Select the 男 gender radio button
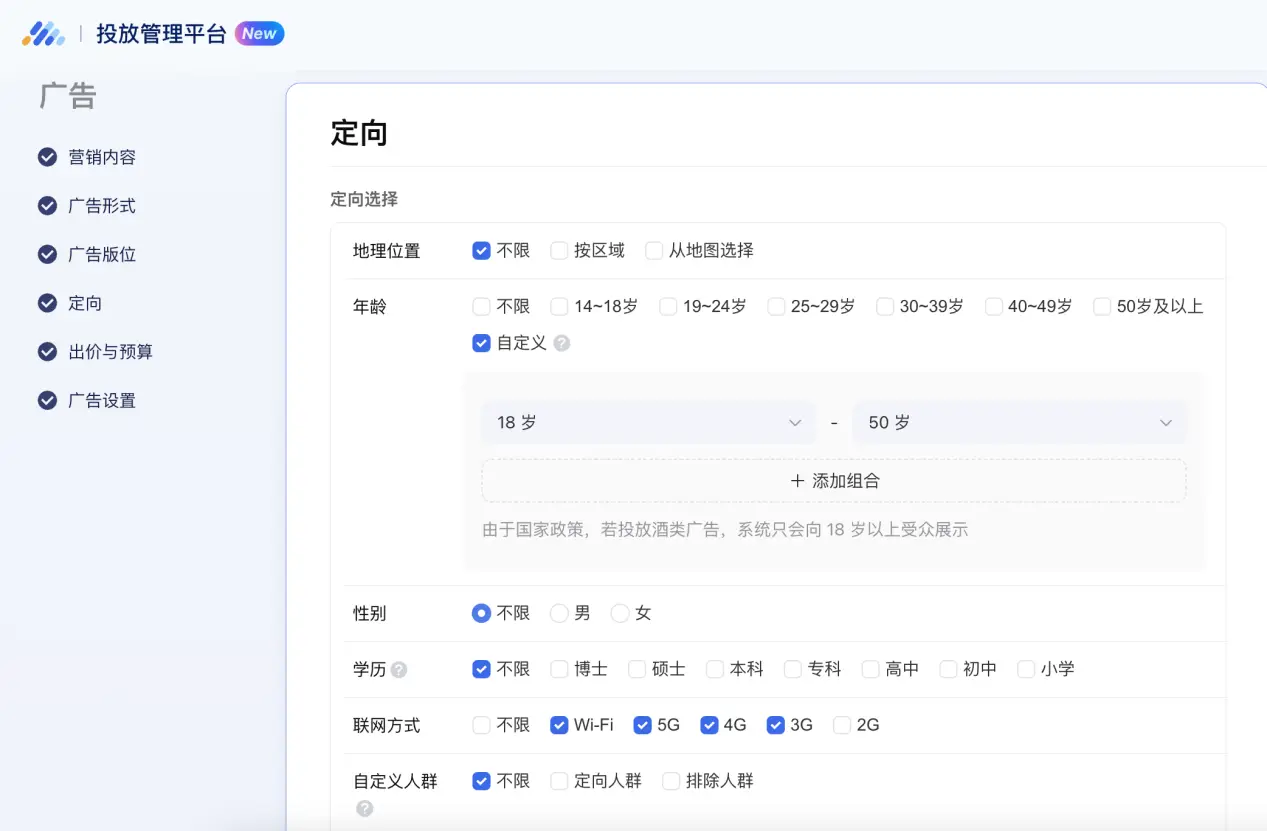 pos(558,613)
